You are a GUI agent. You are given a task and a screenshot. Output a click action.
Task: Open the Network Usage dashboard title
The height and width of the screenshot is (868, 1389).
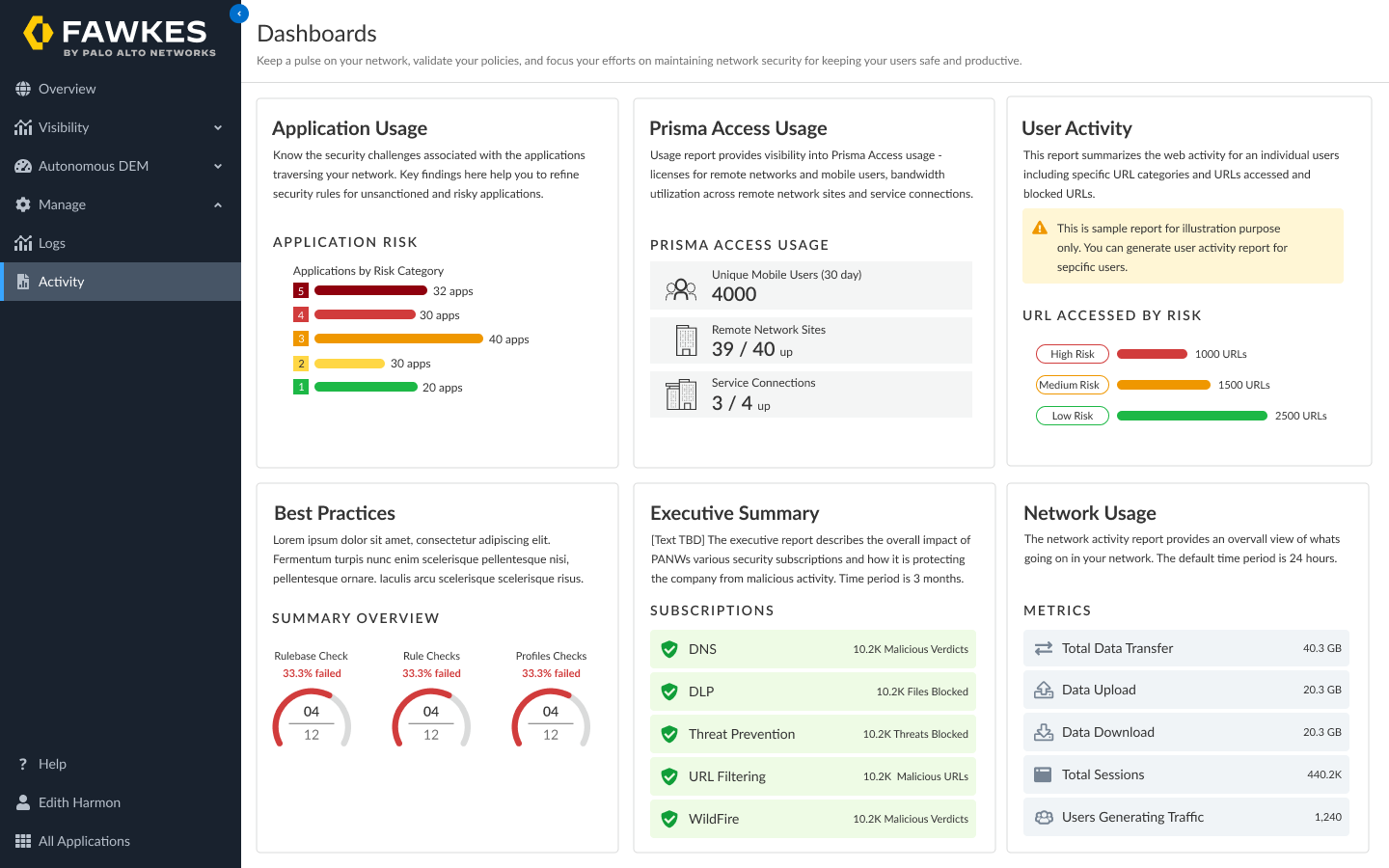point(1090,513)
